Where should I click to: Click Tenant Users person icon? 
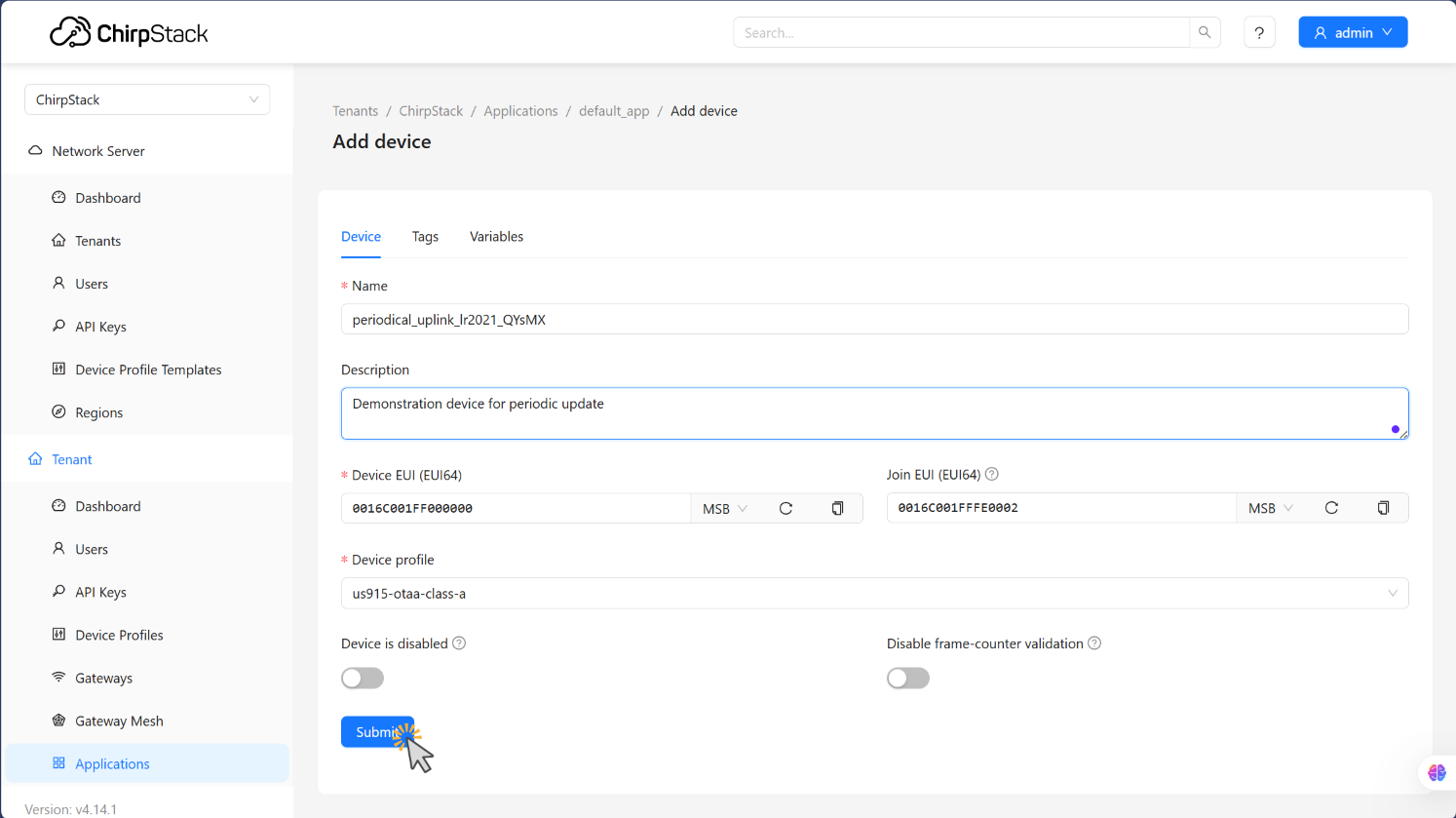[58, 549]
